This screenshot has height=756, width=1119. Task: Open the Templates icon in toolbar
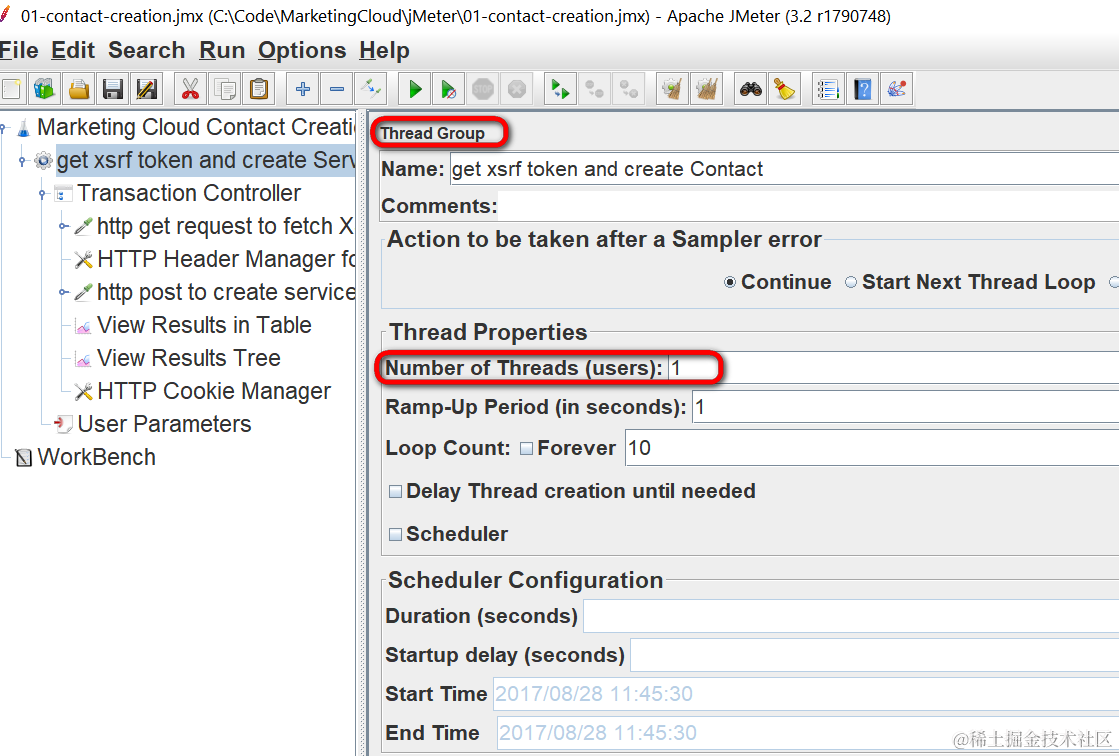click(x=45, y=89)
